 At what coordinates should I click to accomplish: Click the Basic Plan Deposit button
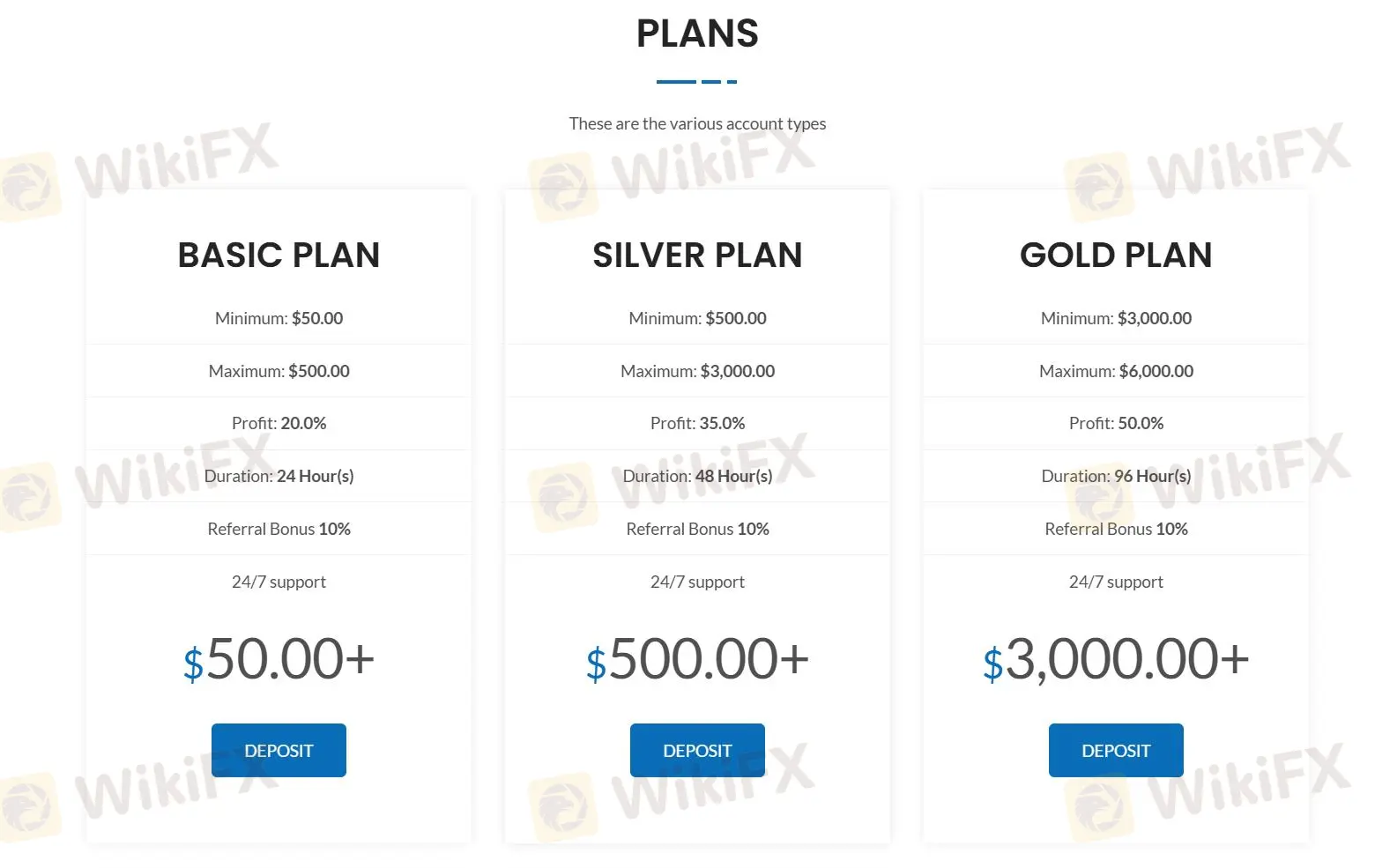click(x=279, y=750)
